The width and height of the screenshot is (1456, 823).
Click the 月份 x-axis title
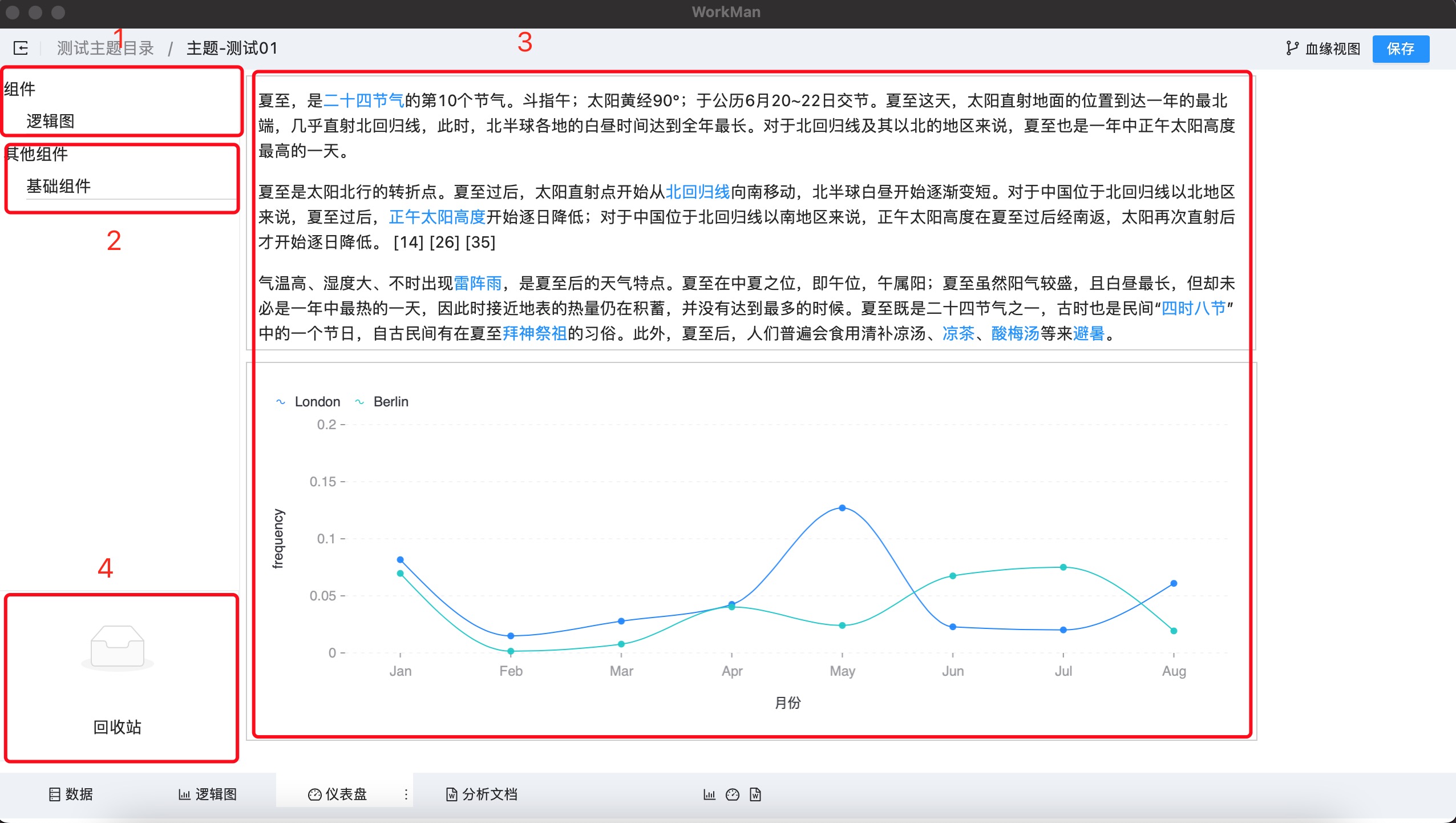pyautogui.click(x=788, y=703)
